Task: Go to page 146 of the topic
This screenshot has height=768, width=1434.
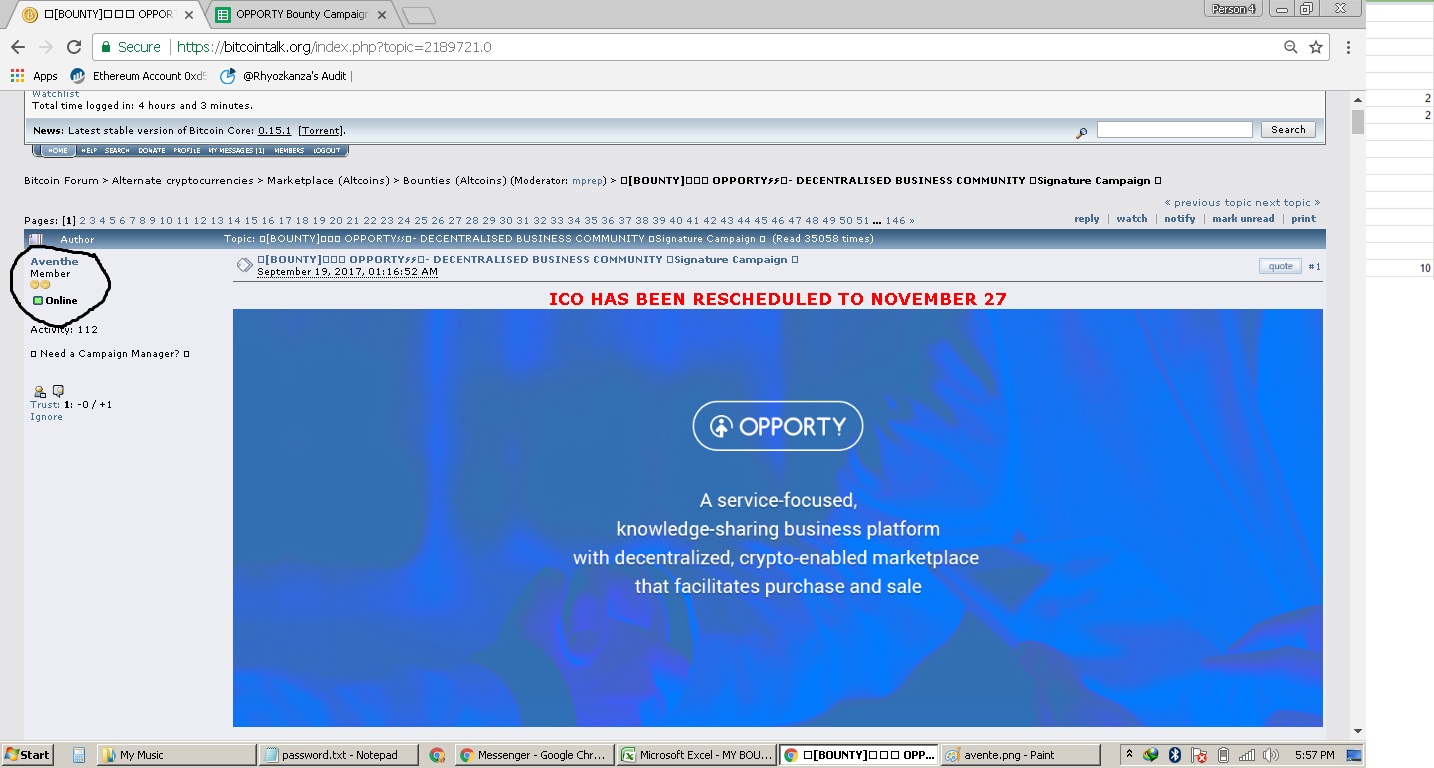Action: pos(895,220)
